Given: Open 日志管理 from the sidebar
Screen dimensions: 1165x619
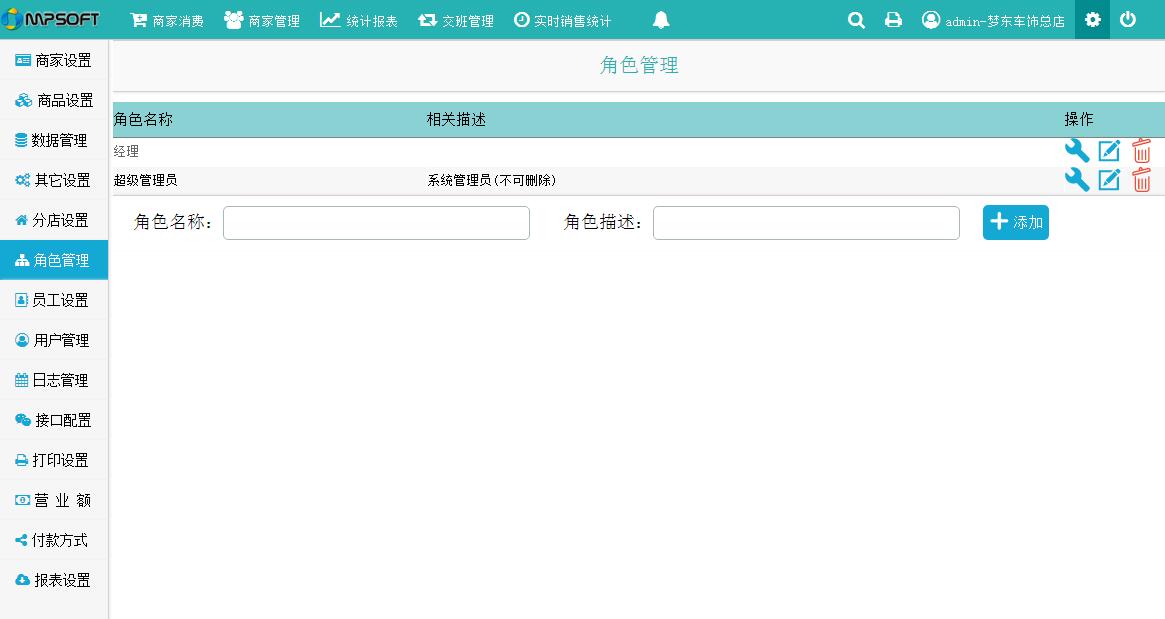Looking at the screenshot, I should point(54,380).
